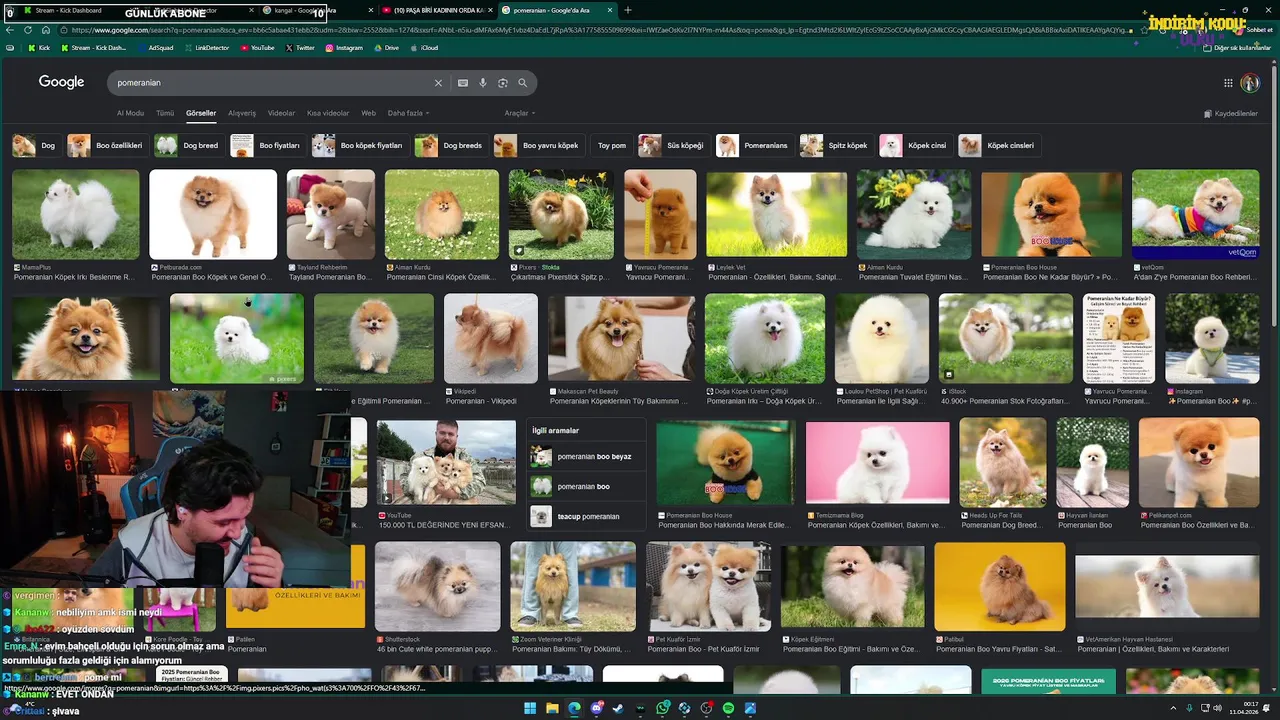Open Kaydedilenler saved items
The height and width of the screenshot is (720, 1280).
click(1231, 113)
